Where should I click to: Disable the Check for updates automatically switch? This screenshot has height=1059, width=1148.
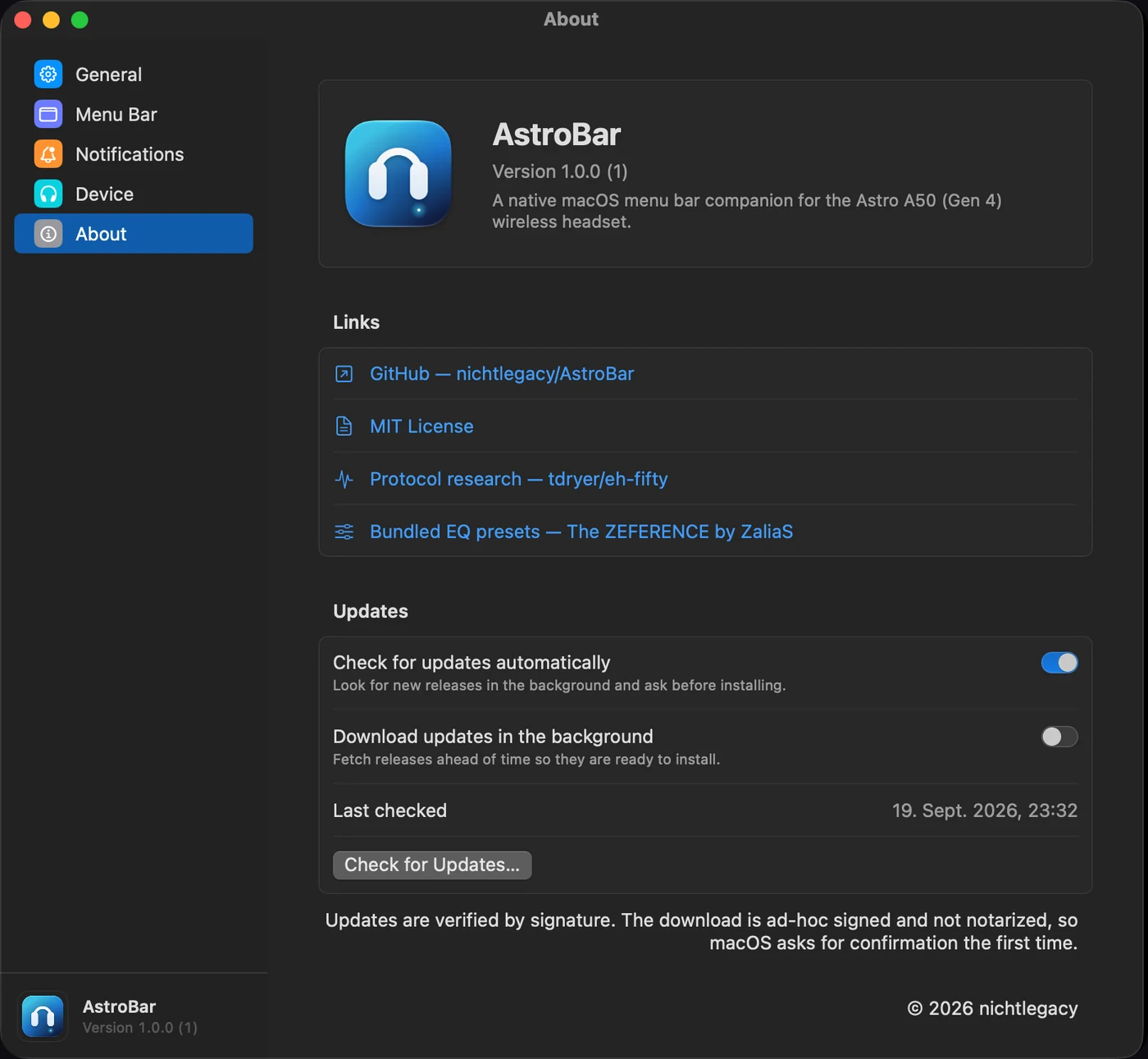tap(1059, 663)
